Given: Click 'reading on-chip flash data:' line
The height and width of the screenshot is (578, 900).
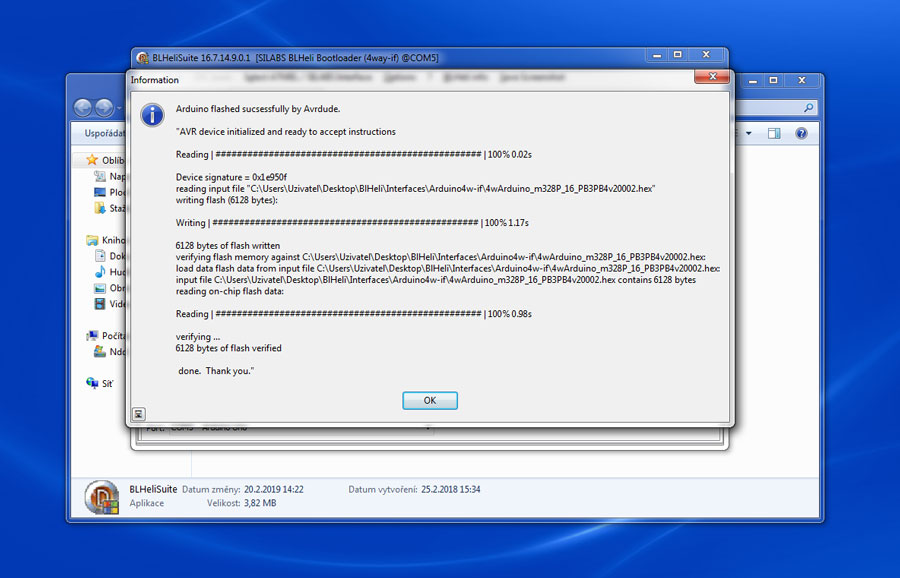Looking at the screenshot, I should pos(230,291).
